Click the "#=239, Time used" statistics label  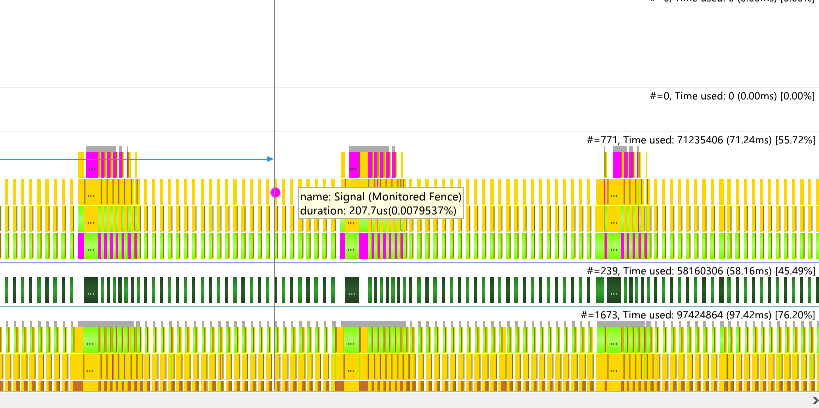pyautogui.click(x=700, y=271)
